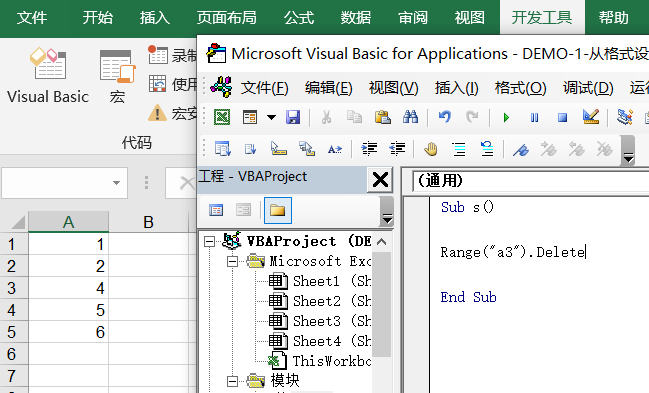This screenshot has width=649, height=393.
Task: Run the macro with the green play button
Action: [506, 118]
